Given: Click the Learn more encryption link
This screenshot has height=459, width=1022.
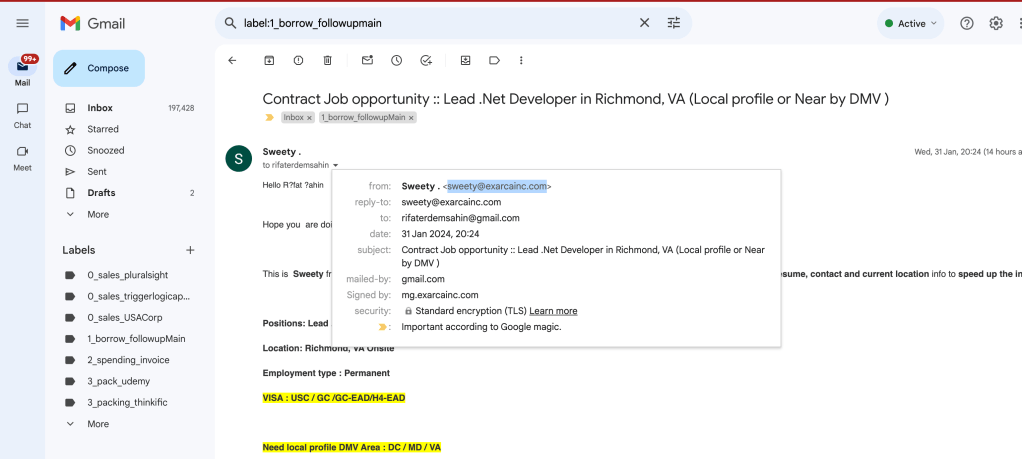Looking at the screenshot, I should (x=553, y=311).
